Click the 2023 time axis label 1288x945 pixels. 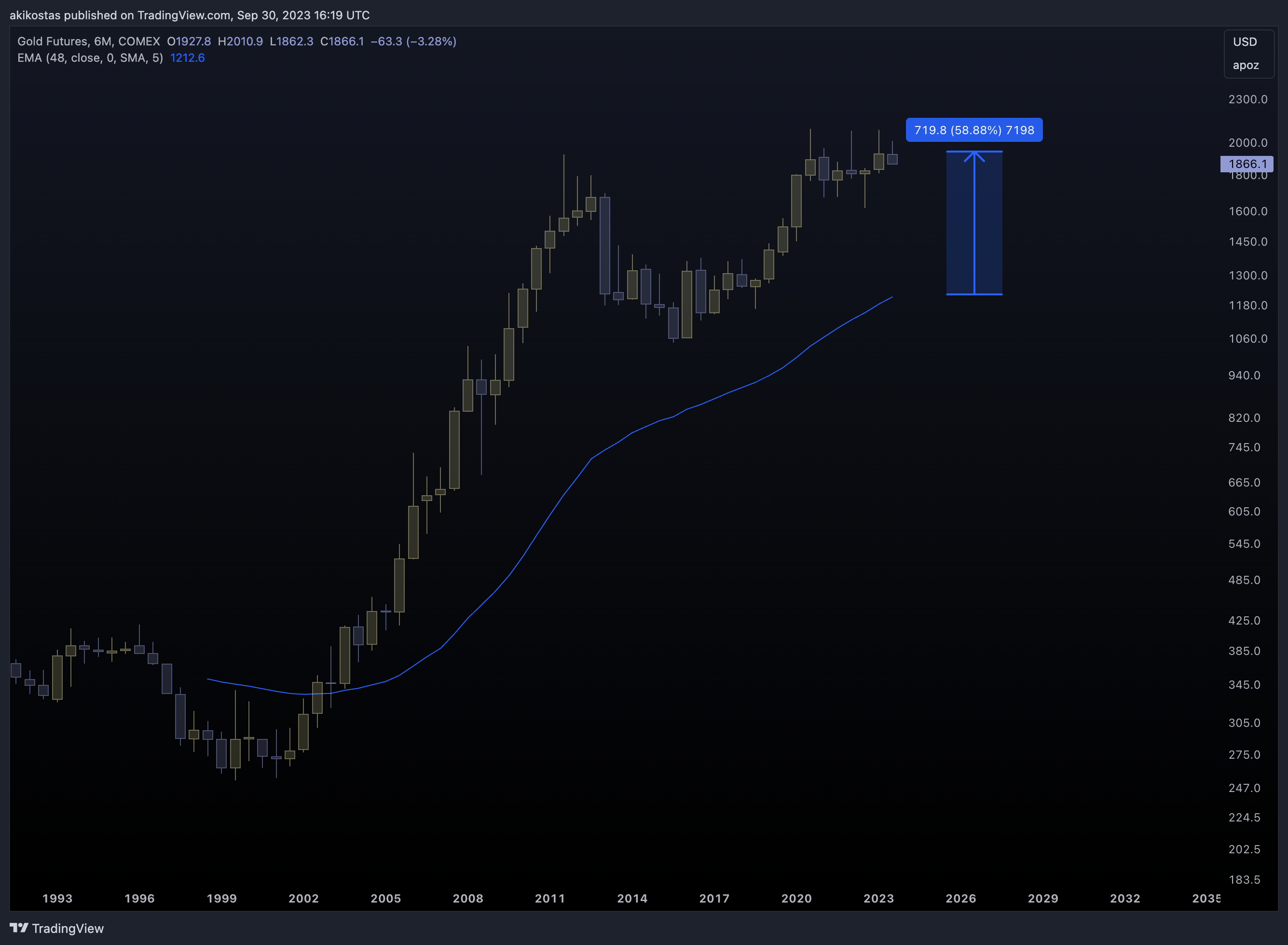tap(878, 899)
